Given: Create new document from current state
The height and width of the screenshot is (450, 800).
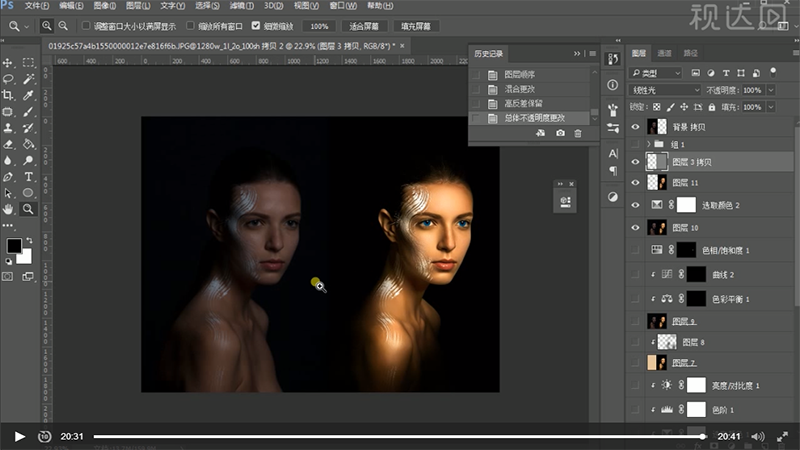Looking at the screenshot, I should point(540,133).
